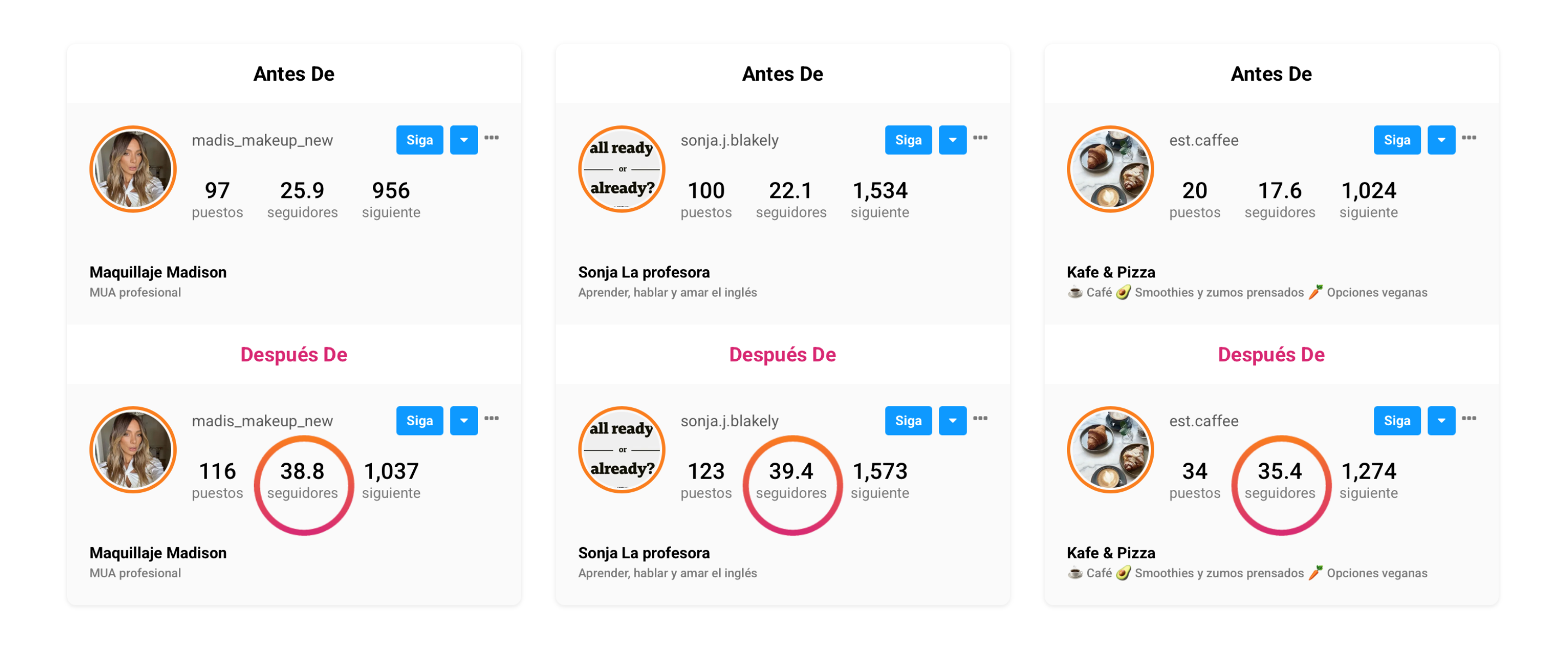The height and width of the screenshot is (653, 1568).
Task: Open the three-dots menu on madis_makeup_new Antes card
Action: [x=491, y=138]
